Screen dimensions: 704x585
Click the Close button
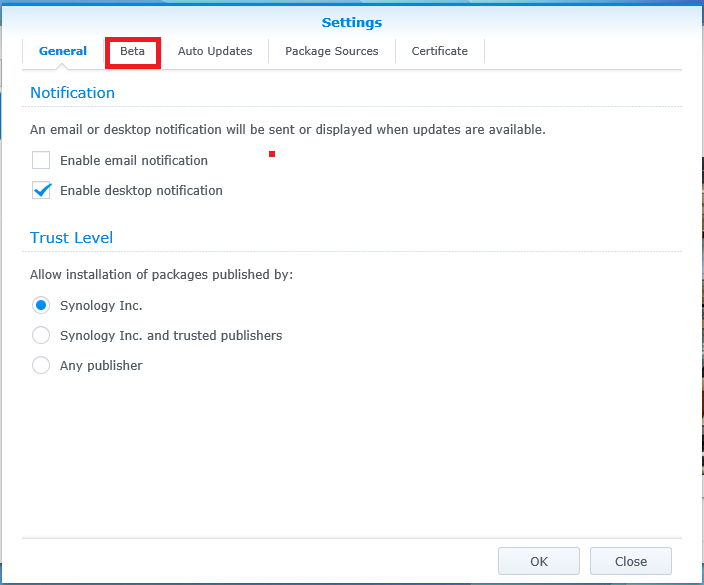(631, 561)
